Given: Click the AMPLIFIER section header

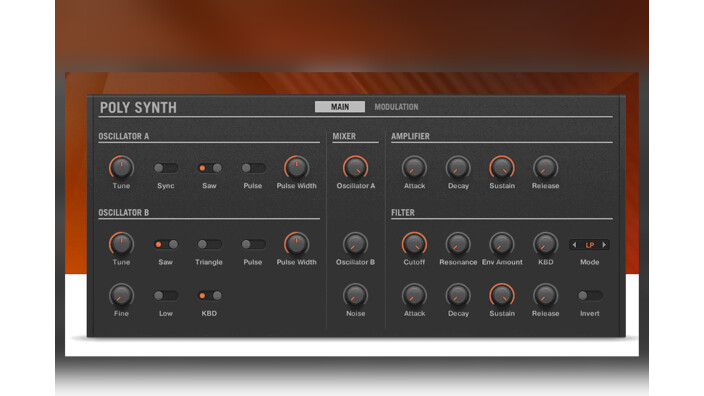Looking at the screenshot, I should (x=410, y=136).
